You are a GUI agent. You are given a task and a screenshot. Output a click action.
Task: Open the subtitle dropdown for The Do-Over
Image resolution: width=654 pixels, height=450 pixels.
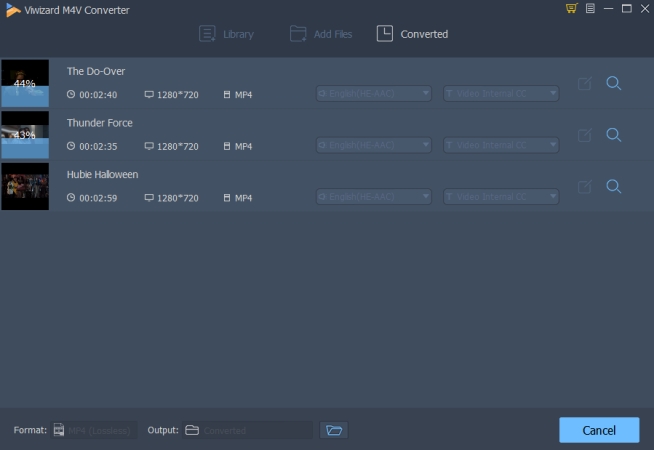point(501,93)
